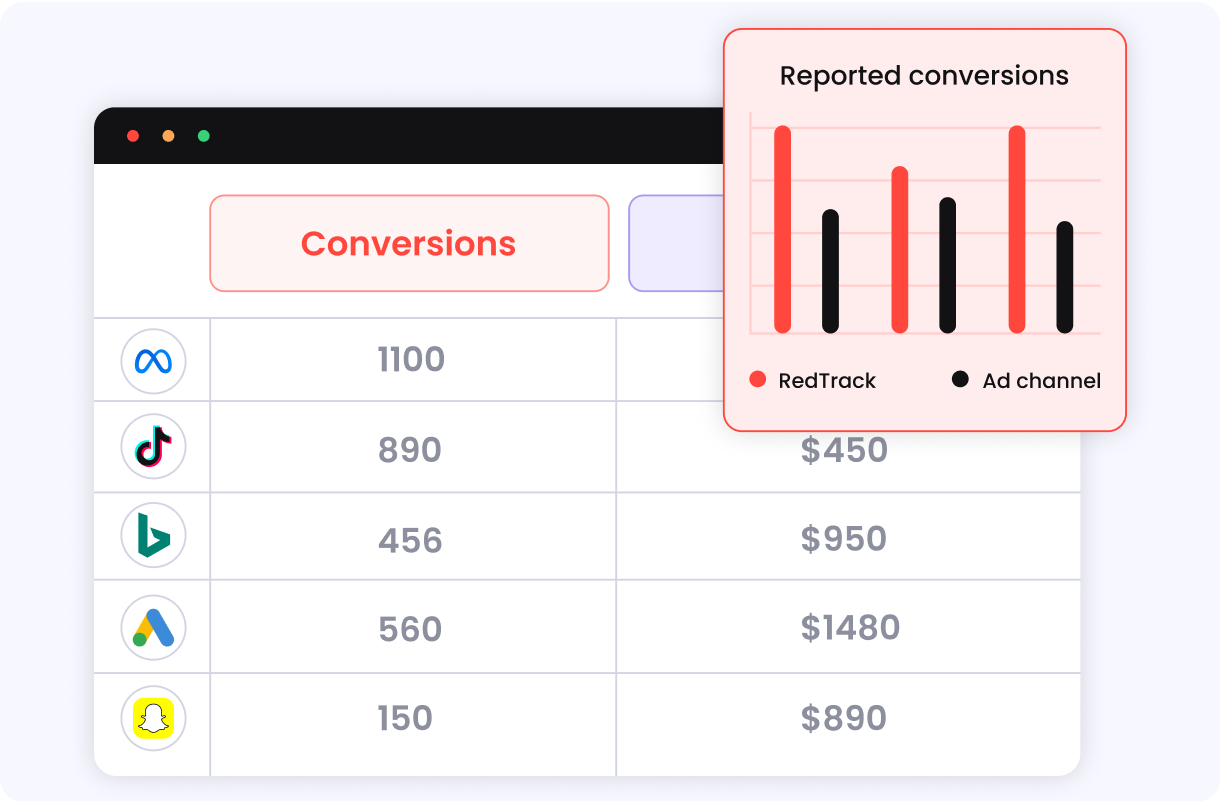The width and height of the screenshot is (1220, 801).
Task: Click the red RedTrack legend dot
Action: point(758,379)
